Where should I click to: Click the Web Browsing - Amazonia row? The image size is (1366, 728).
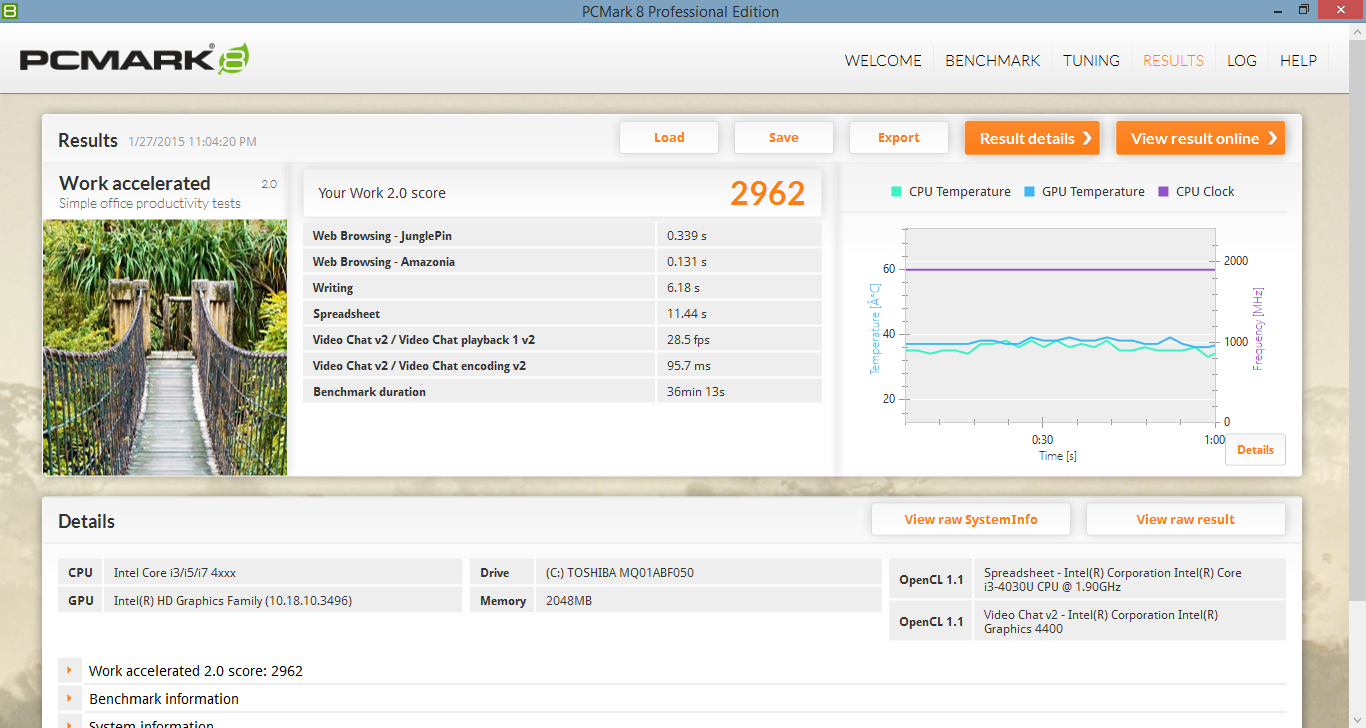[562, 262]
